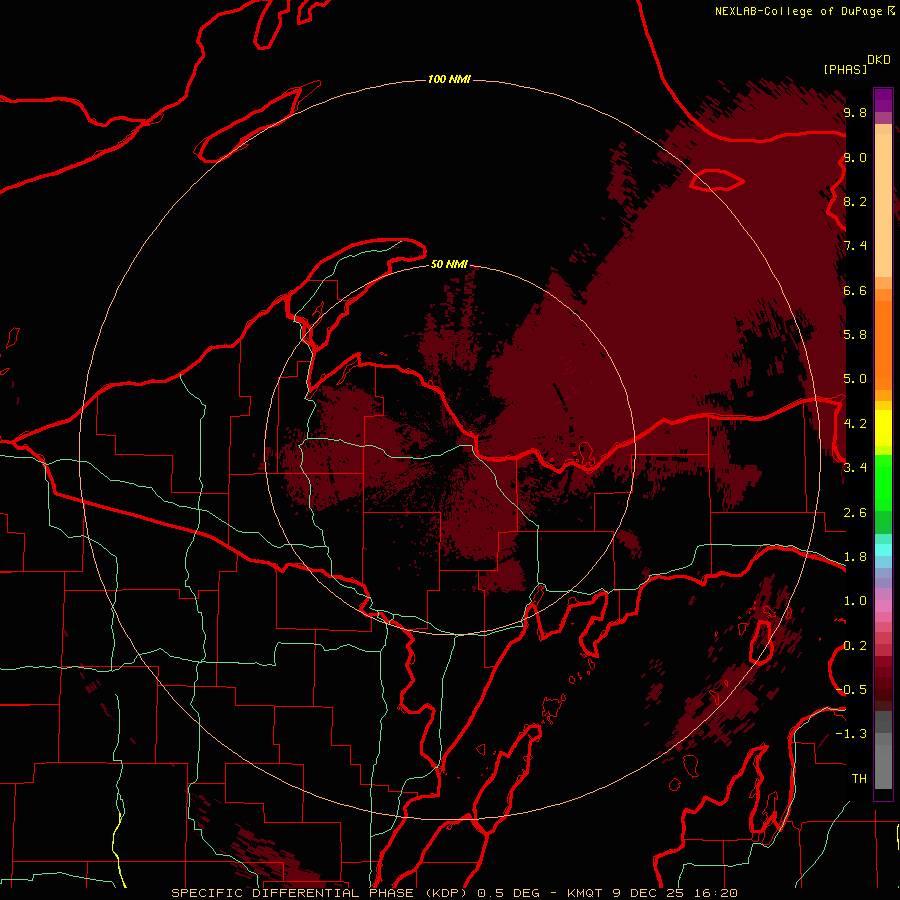Click the 5.0 value on the scale
This screenshot has height=900, width=900.
point(855,379)
